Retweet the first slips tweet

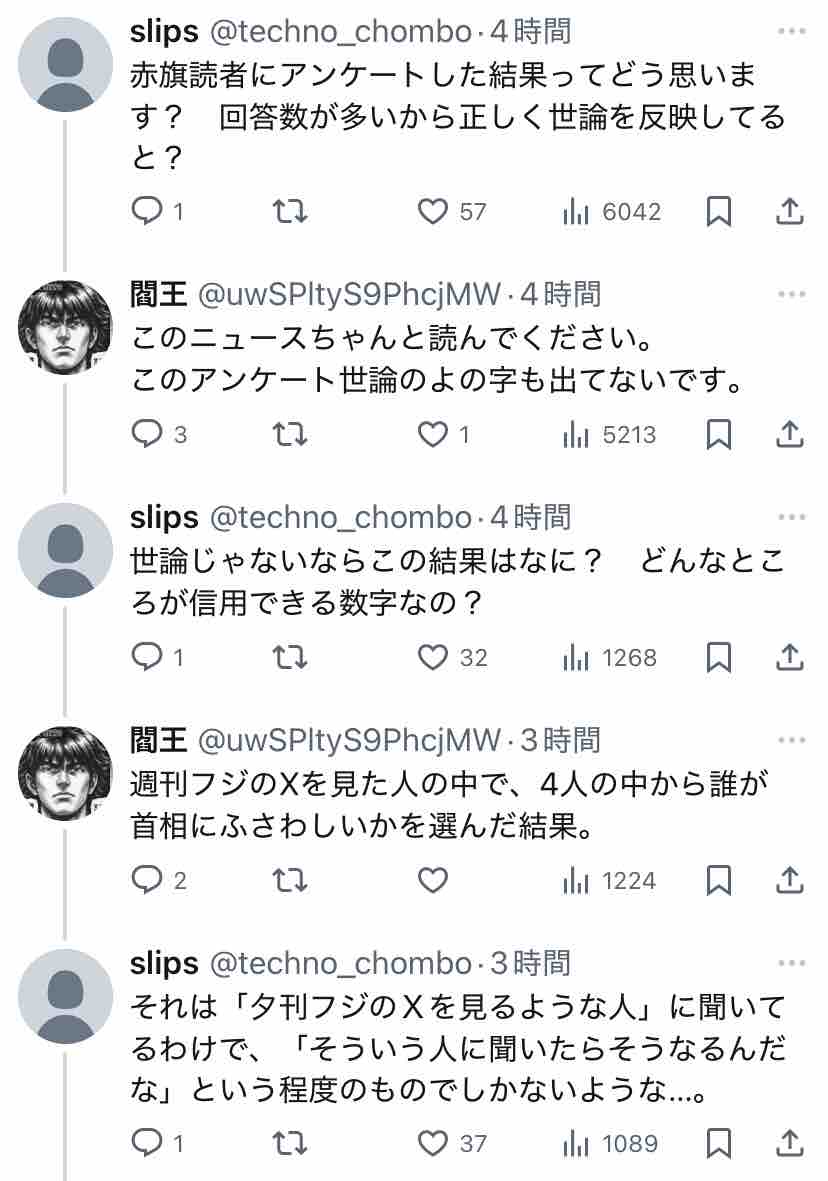290,212
